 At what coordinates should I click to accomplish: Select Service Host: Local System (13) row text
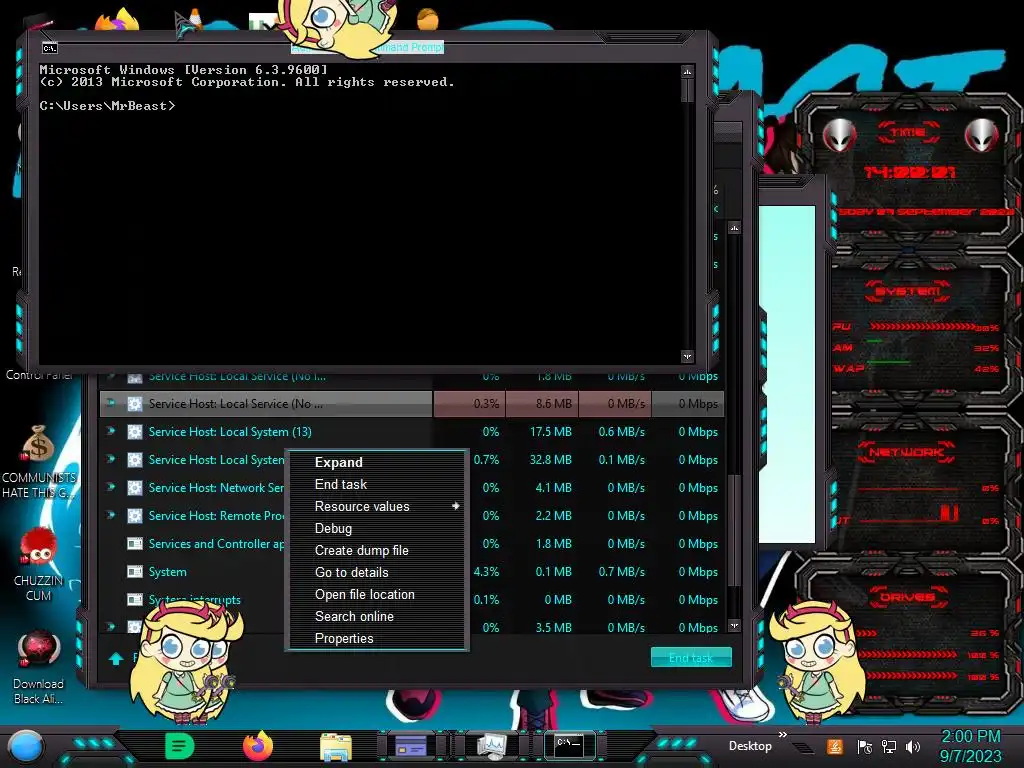click(230, 432)
